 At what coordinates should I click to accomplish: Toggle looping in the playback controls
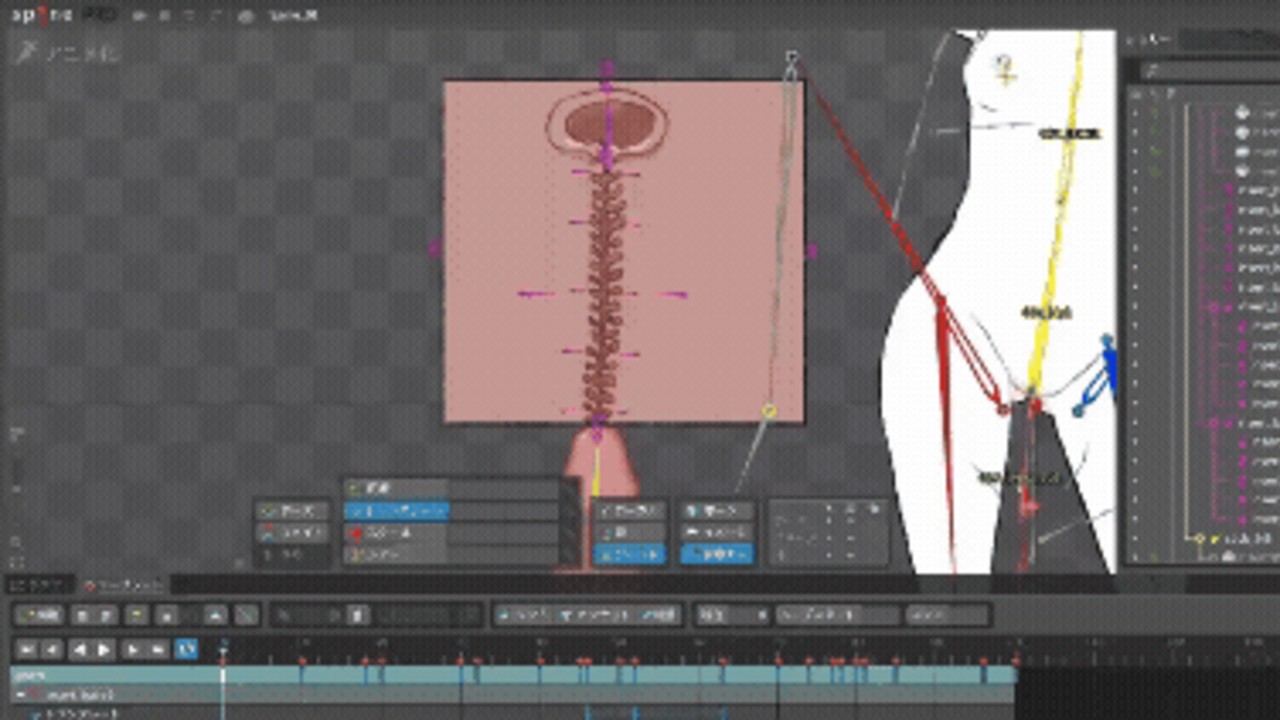click(x=187, y=649)
